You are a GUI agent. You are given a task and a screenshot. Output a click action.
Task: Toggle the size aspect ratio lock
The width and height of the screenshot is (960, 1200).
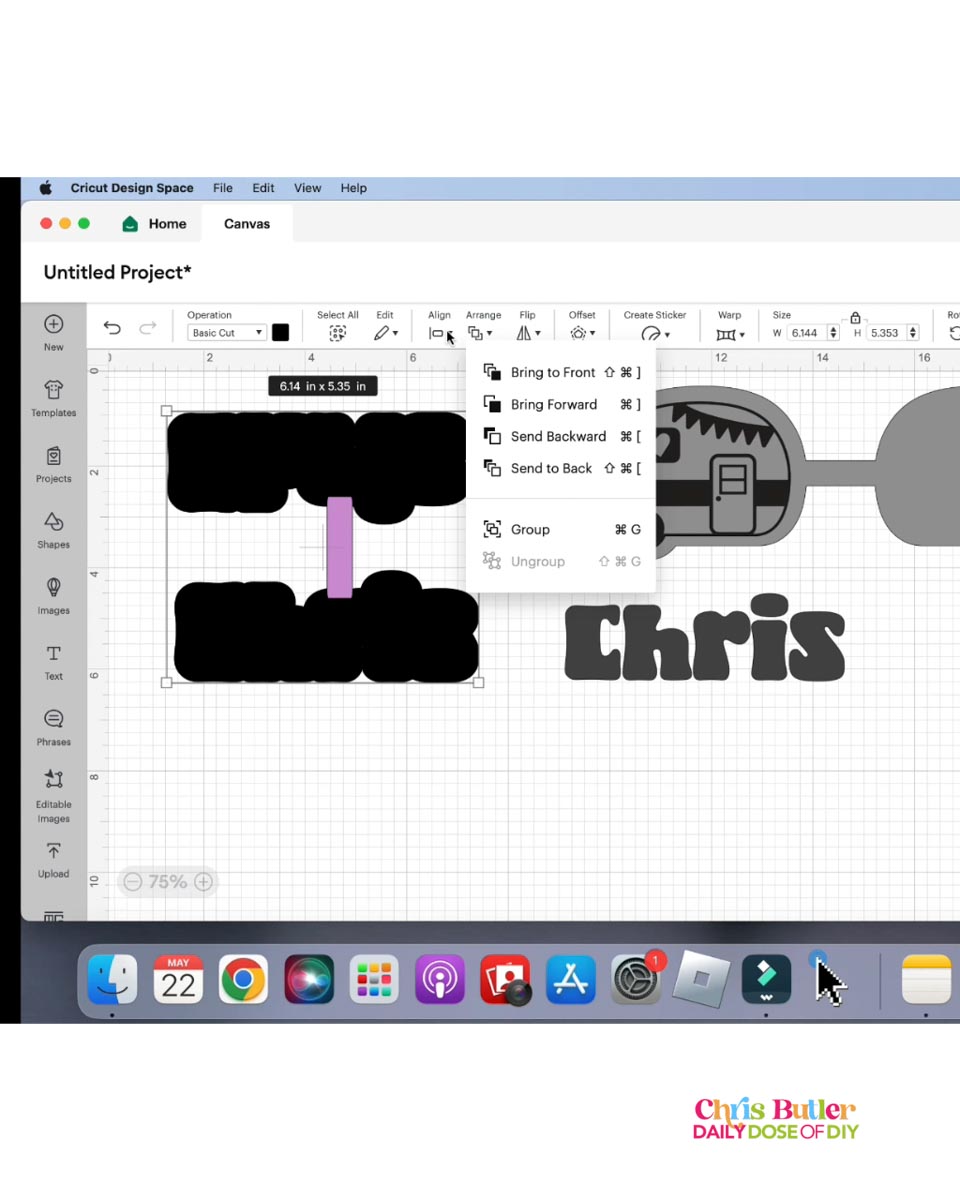pyautogui.click(x=855, y=318)
